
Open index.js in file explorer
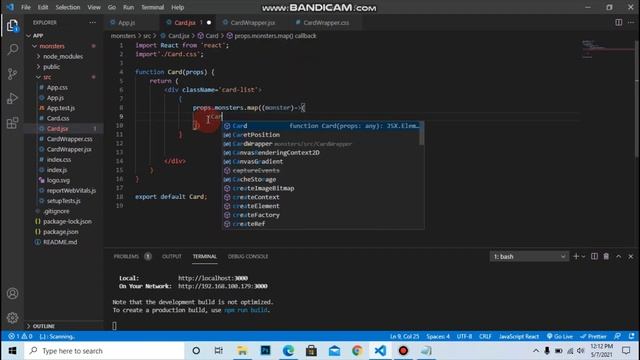click(x=56, y=170)
